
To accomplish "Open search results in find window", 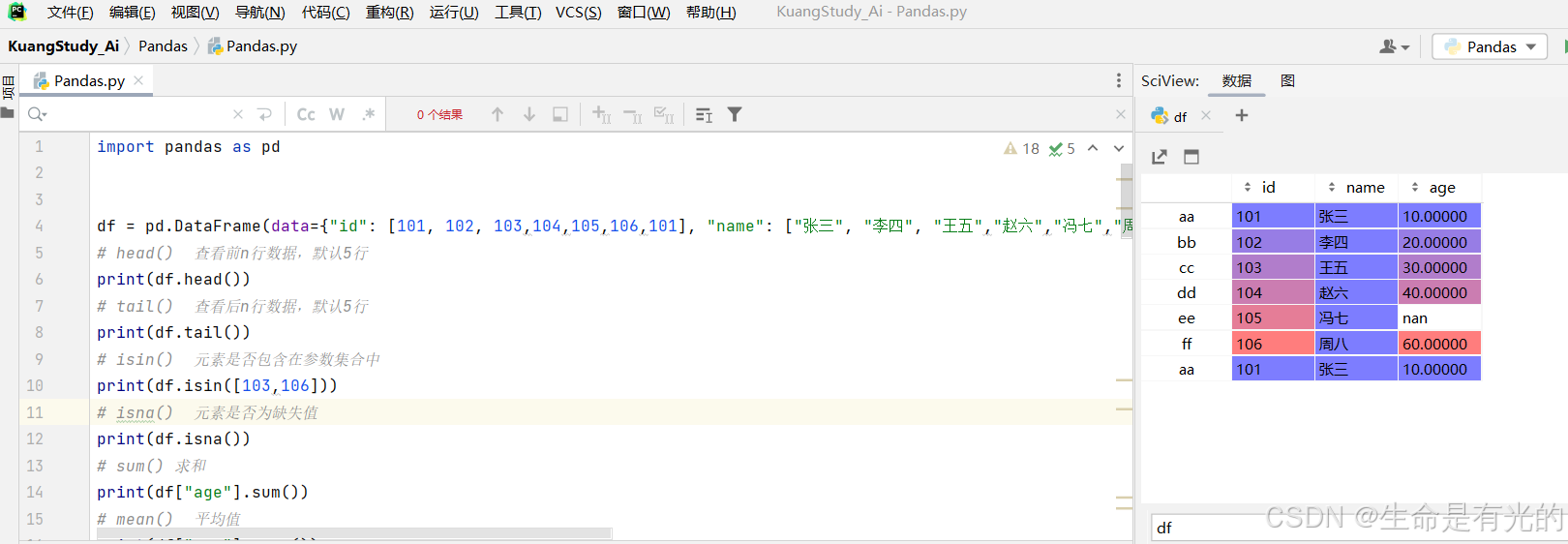I will coord(704,114).
